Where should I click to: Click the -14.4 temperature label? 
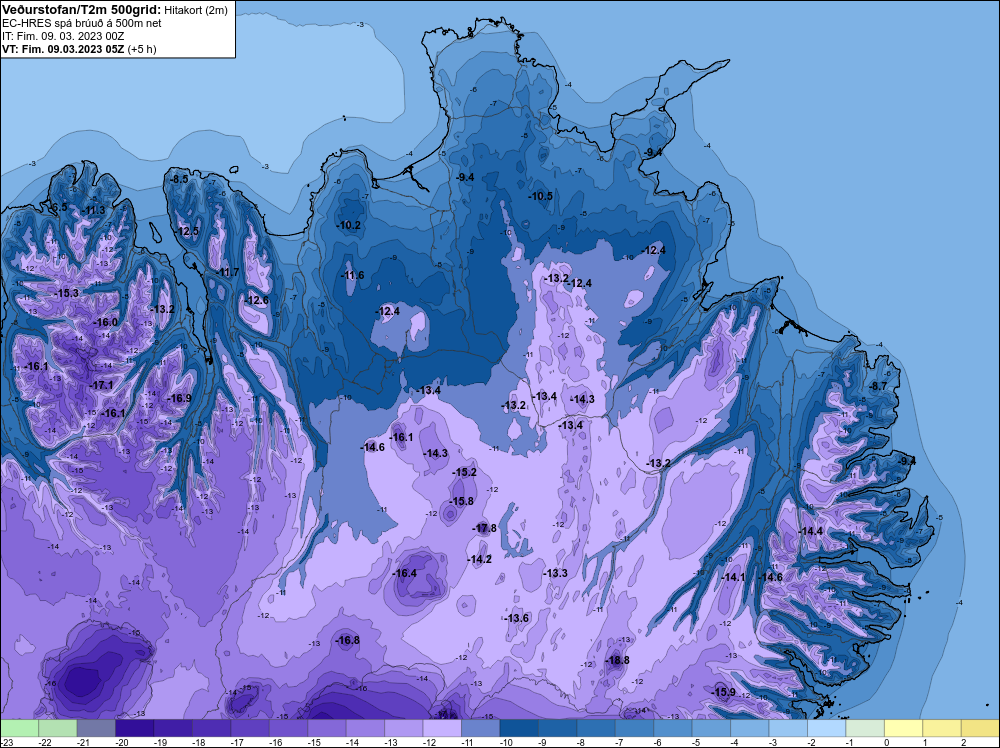tap(811, 531)
